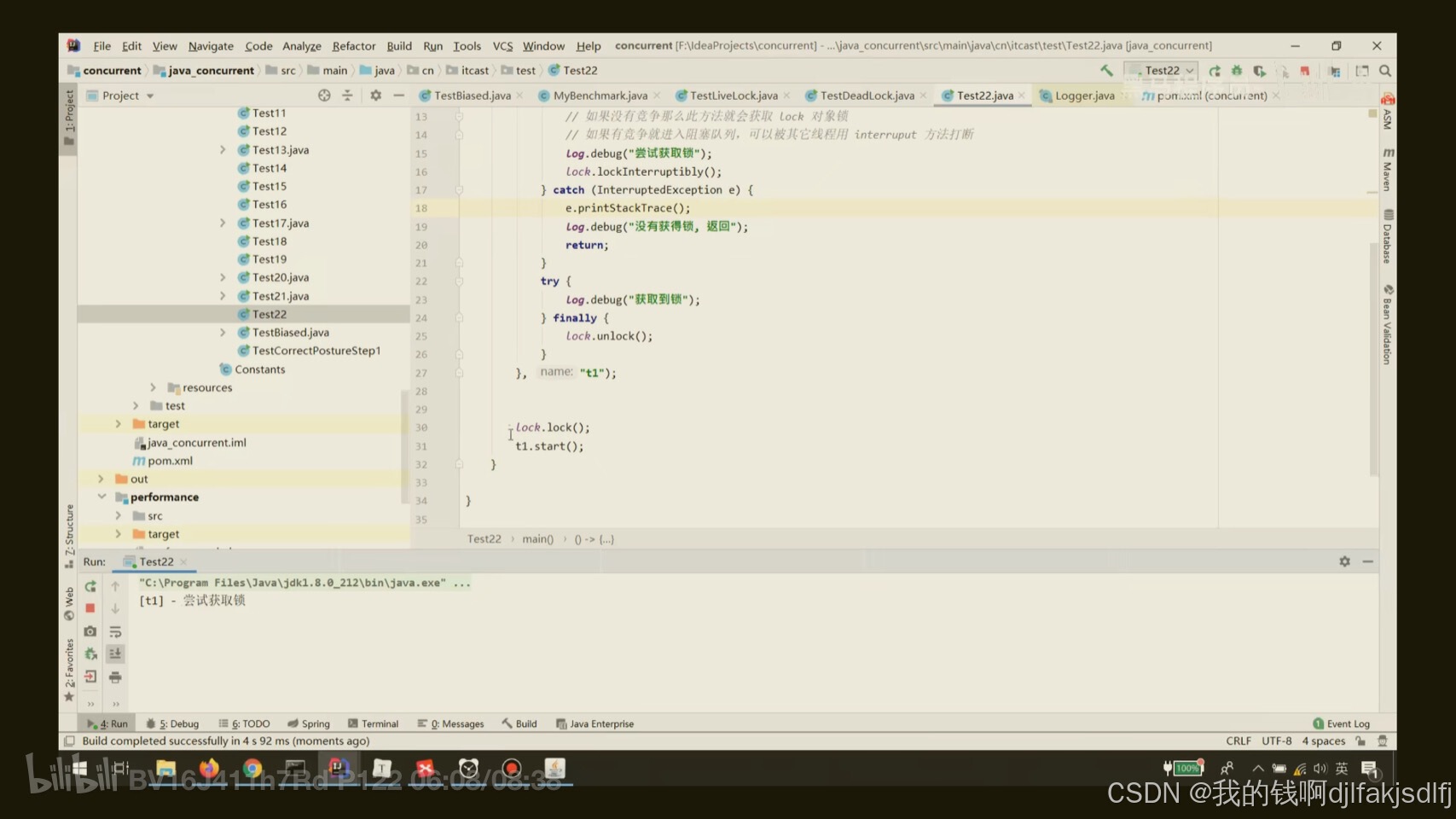Click the CRLF line separator selector

[x=1238, y=741]
